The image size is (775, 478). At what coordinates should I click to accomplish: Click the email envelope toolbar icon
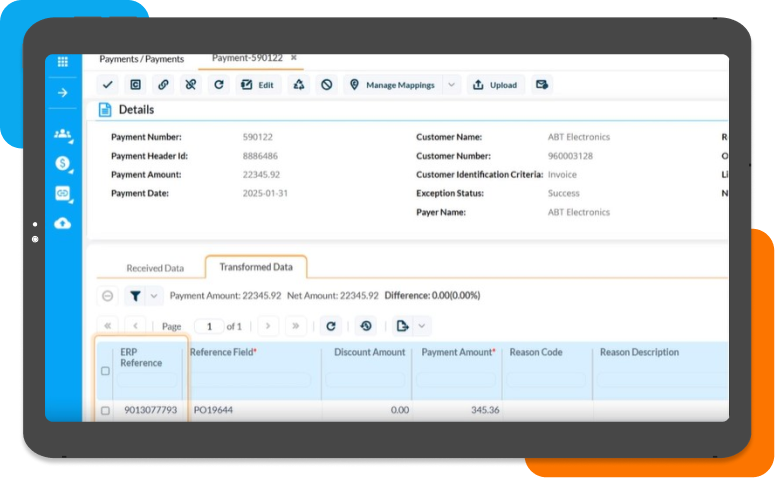click(x=542, y=85)
